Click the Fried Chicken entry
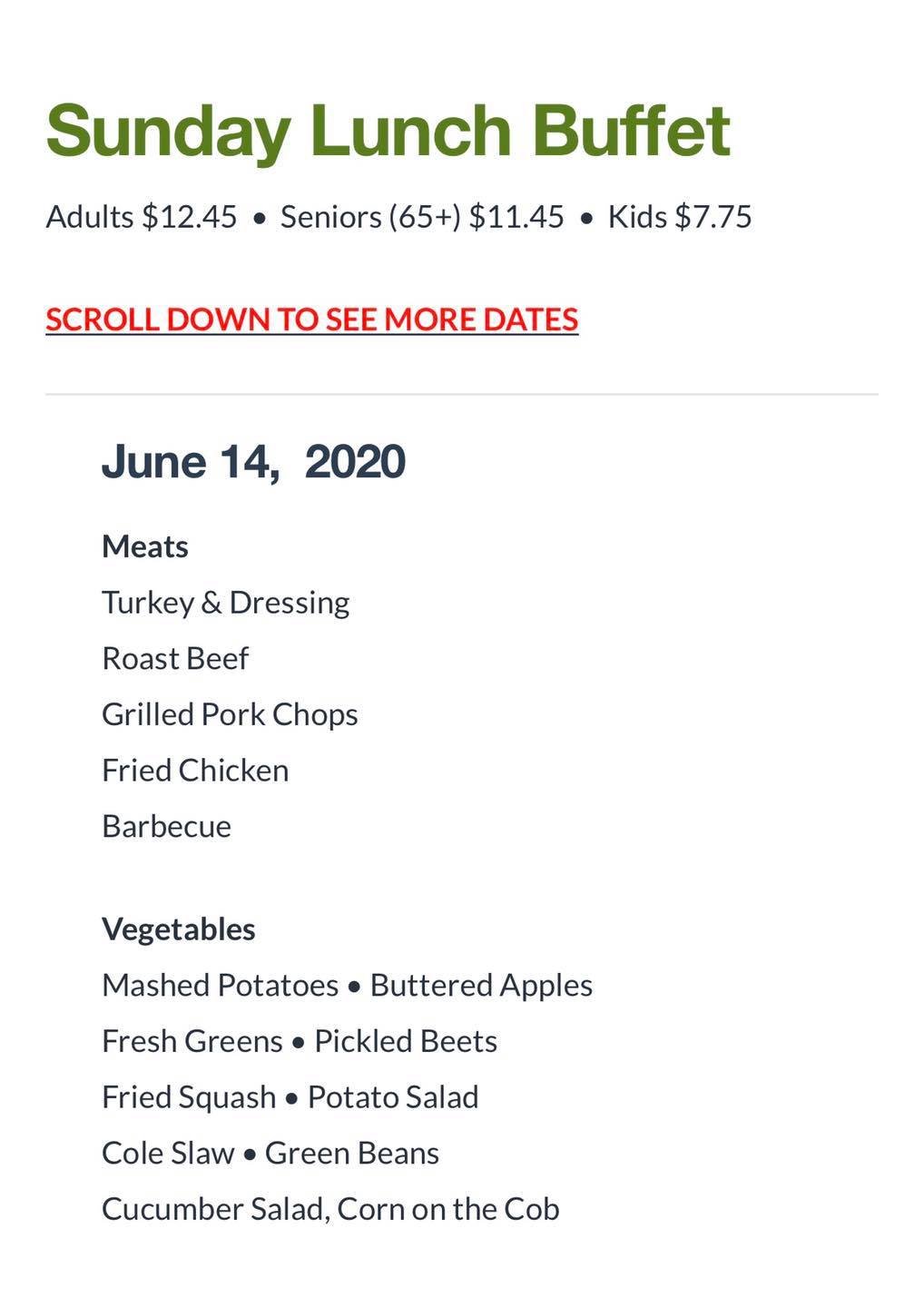Image resolution: width=924 pixels, height=1307 pixels. [195, 771]
